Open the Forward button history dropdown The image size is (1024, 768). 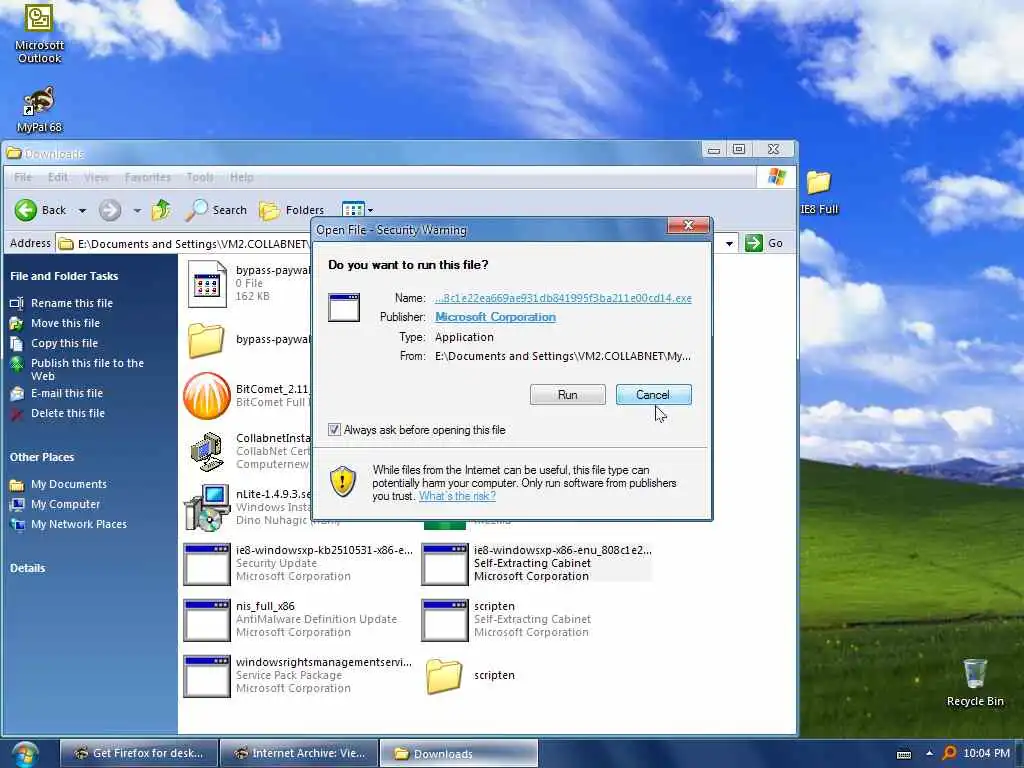pyautogui.click(x=137, y=210)
